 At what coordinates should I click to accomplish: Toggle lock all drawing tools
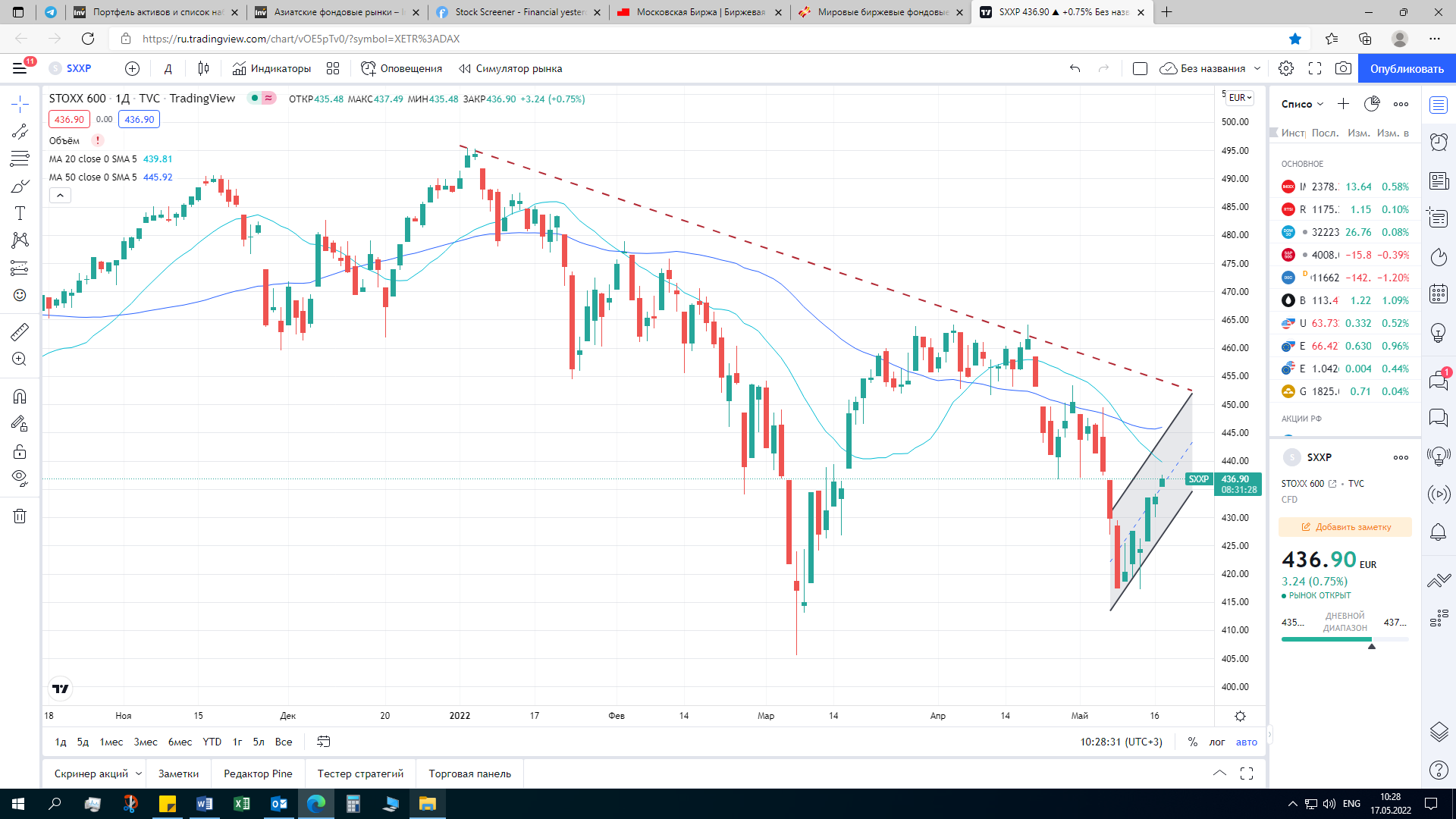click(x=20, y=452)
